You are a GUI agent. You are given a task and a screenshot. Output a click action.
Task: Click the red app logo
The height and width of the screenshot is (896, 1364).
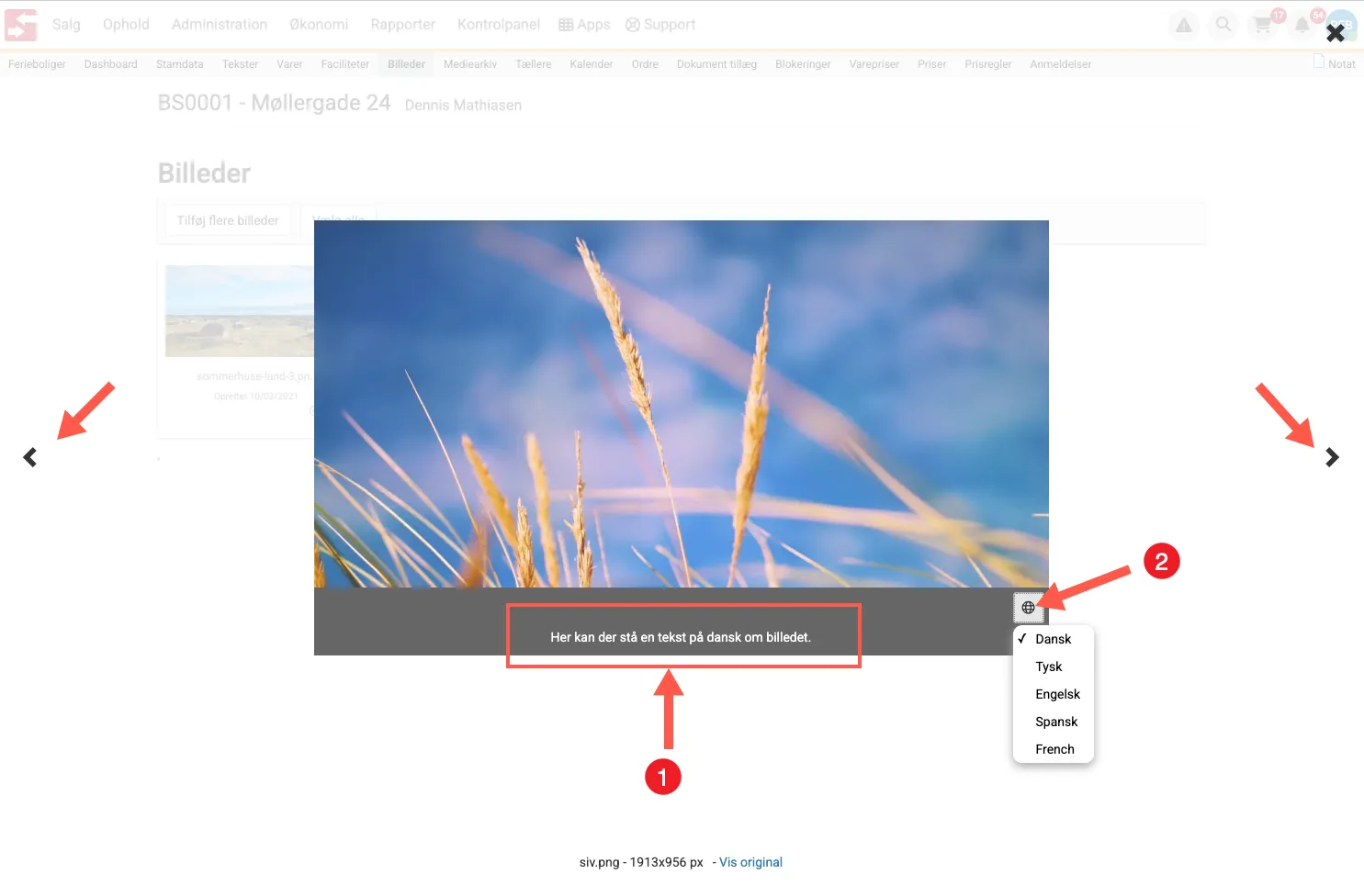click(21, 25)
